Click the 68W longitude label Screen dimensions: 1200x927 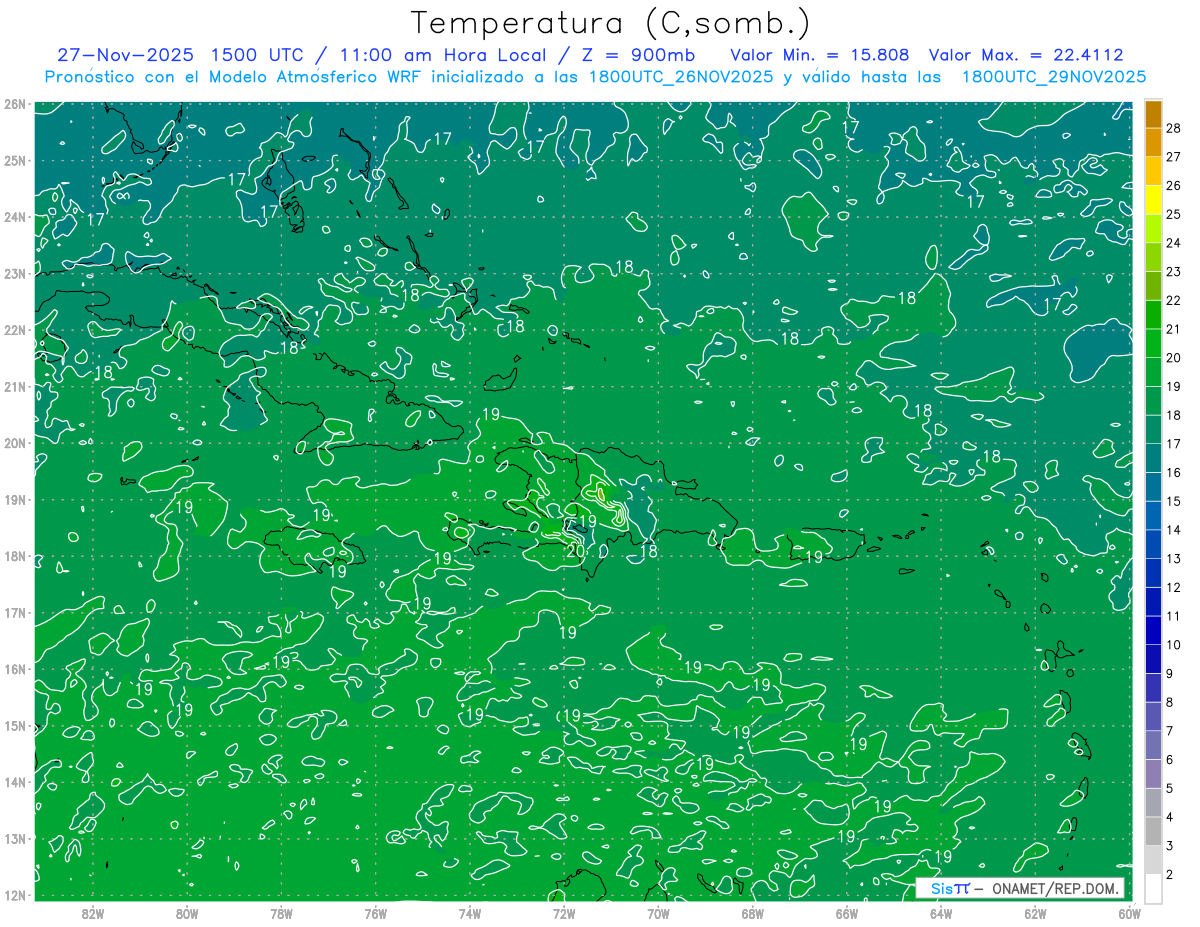point(752,913)
